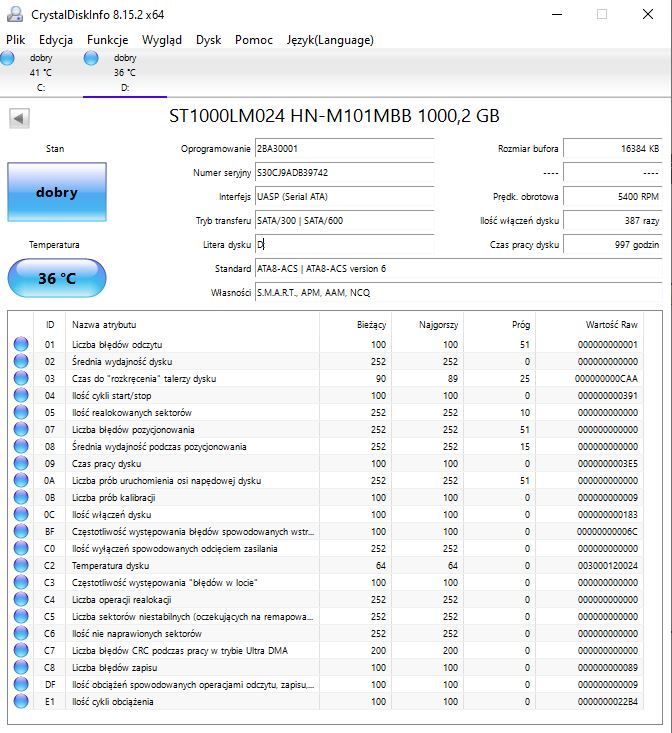The width and height of the screenshot is (672, 733).
Task: Click the status orb for attribute 05
Action: click(x=21, y=412)
